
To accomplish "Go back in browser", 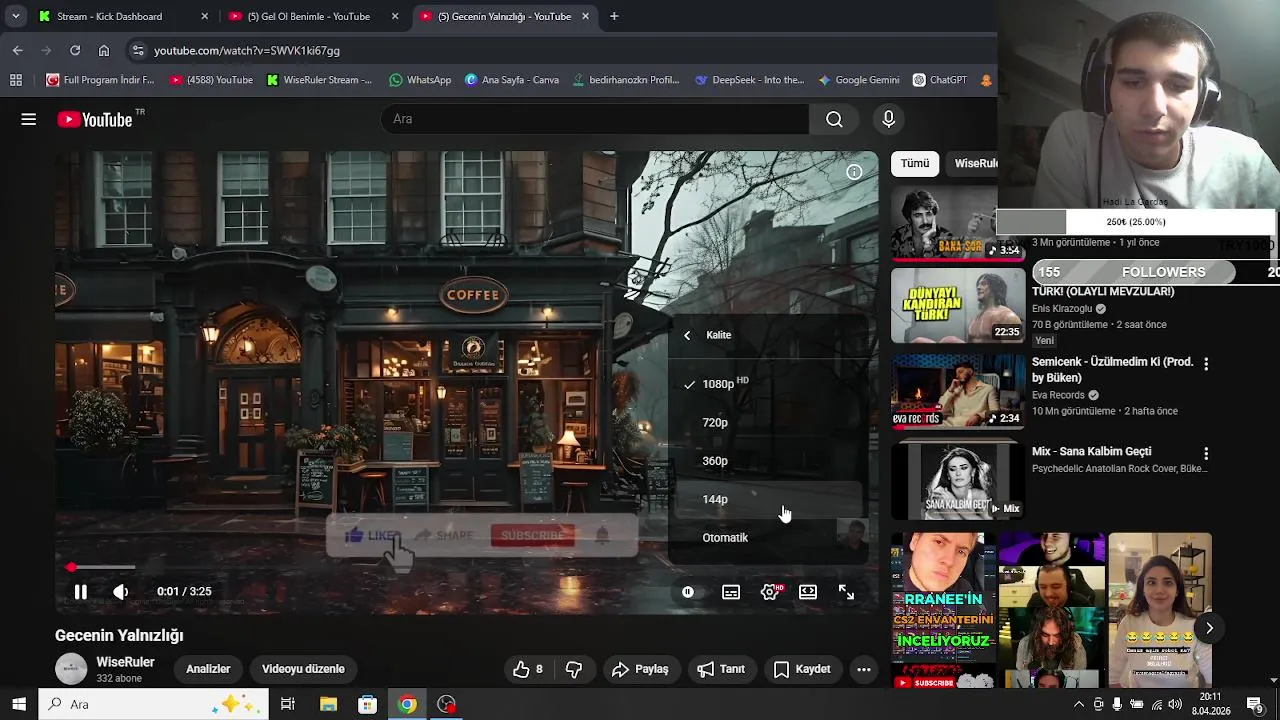I will (17, 50).
